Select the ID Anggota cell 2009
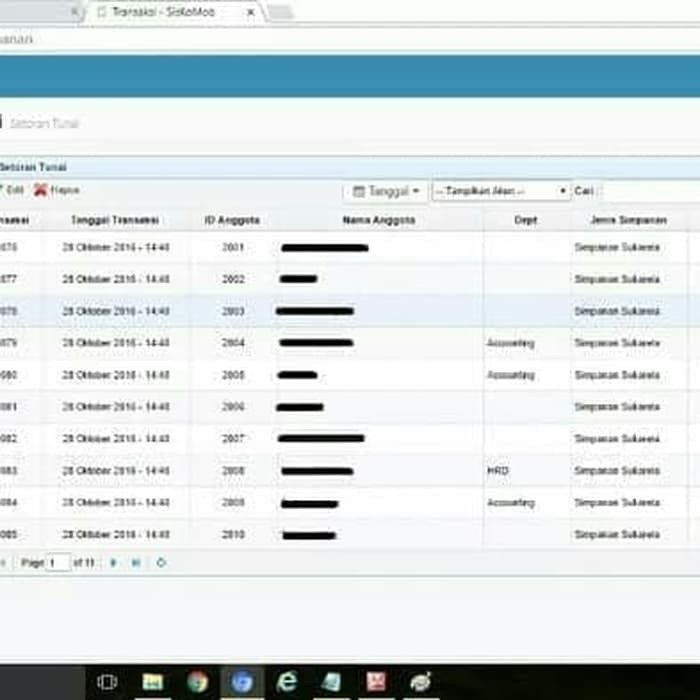Image resolution: width=700 pixels, height=700 pixels. click(233, 503)
